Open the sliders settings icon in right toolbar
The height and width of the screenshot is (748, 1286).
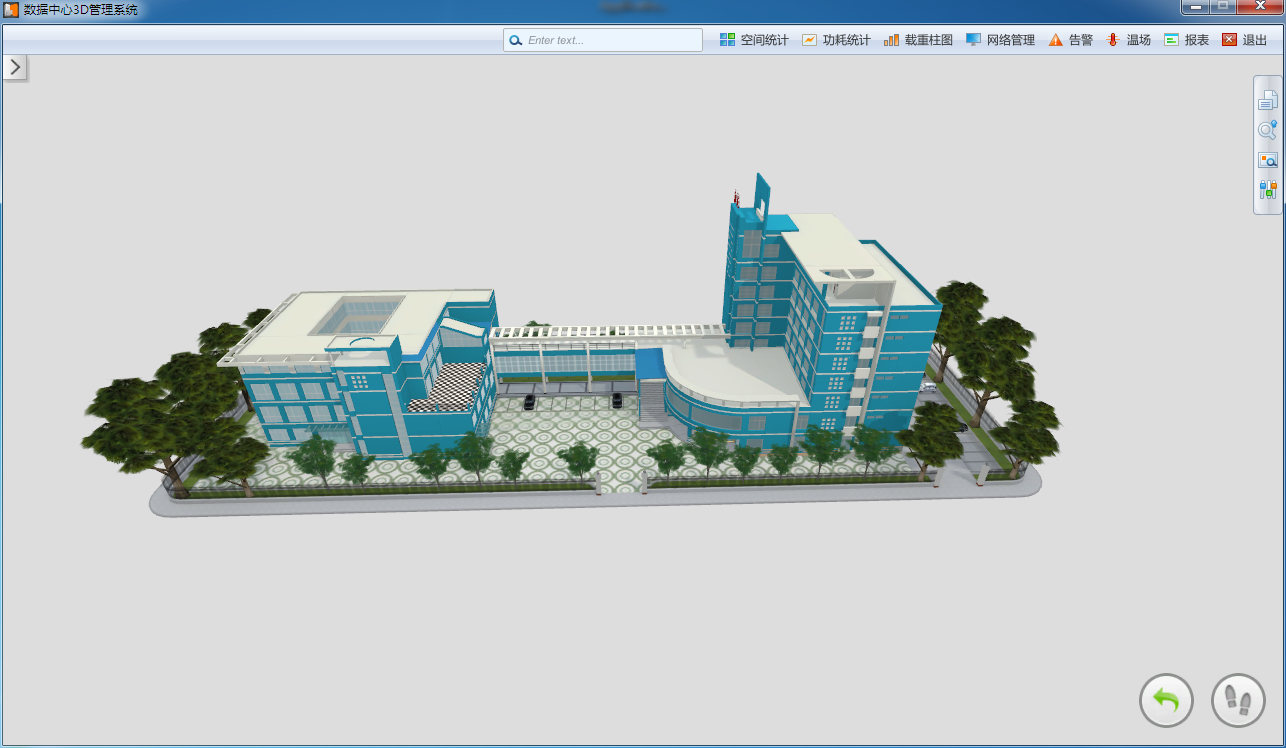pyautogui.click(x=1268, y=190)
